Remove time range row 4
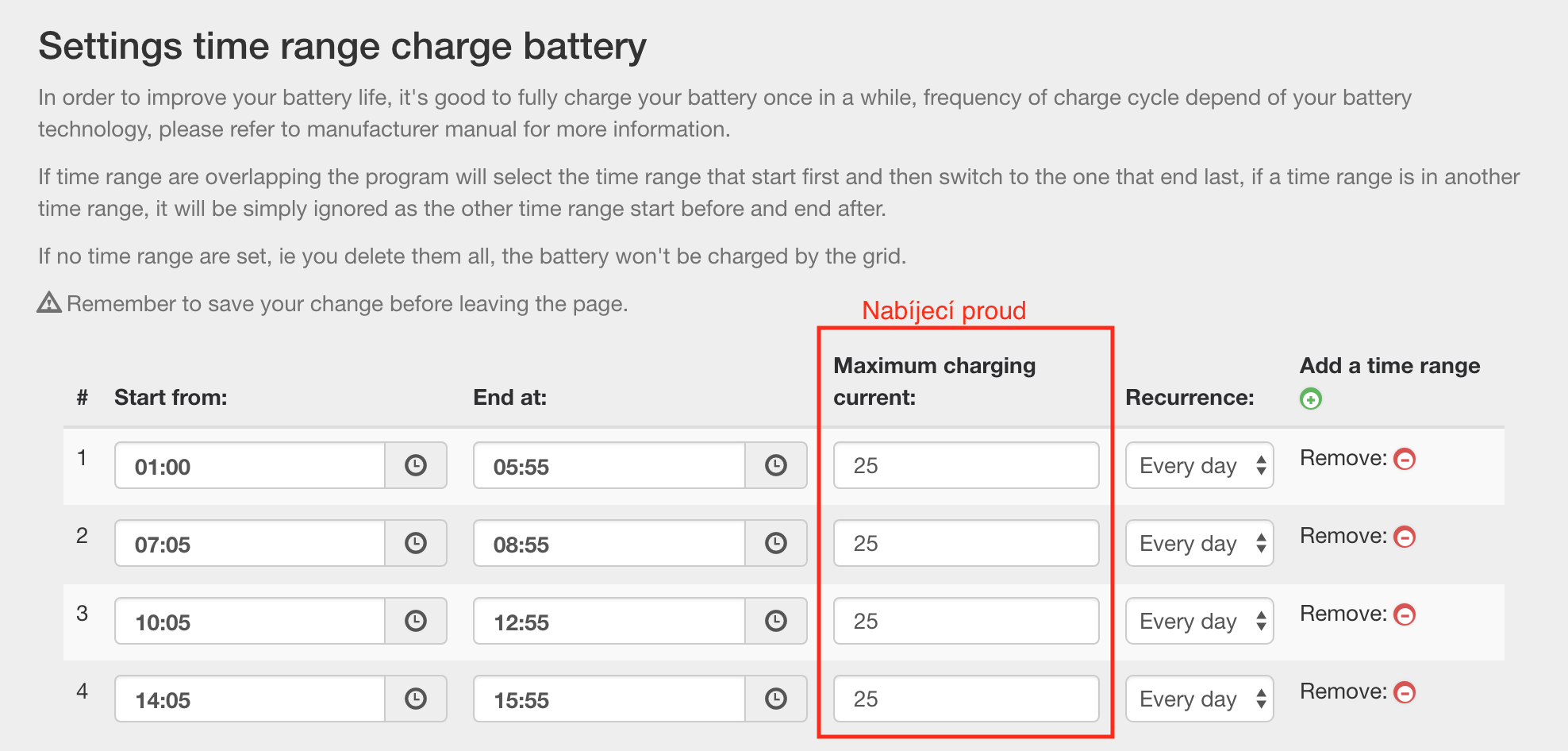 coord(1405,692)
